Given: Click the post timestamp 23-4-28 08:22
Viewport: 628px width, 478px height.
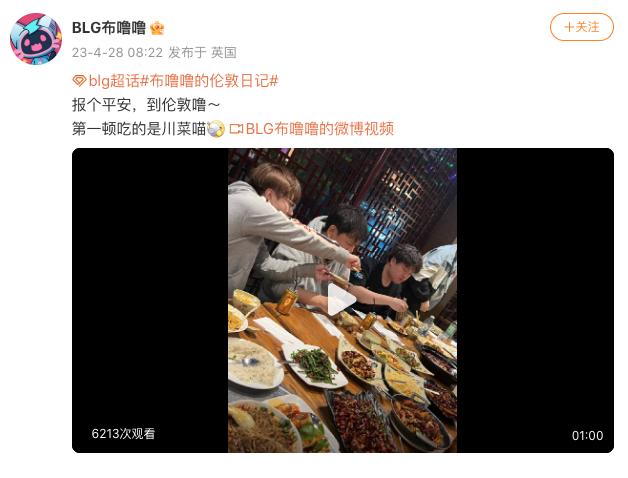Looking at the screenshot, I should coord(117,53).
